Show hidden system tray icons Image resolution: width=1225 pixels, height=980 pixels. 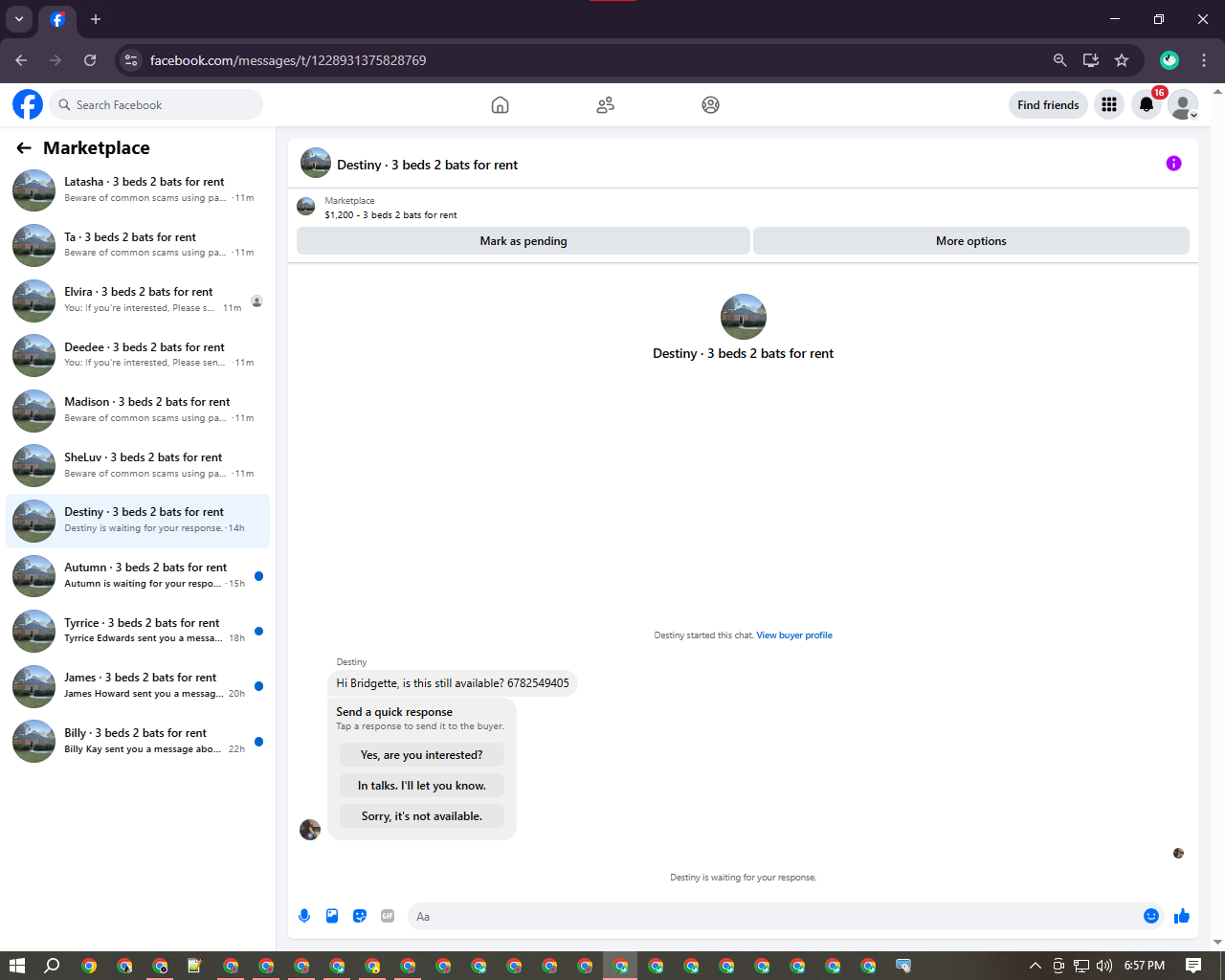(x=1035, y=966)
